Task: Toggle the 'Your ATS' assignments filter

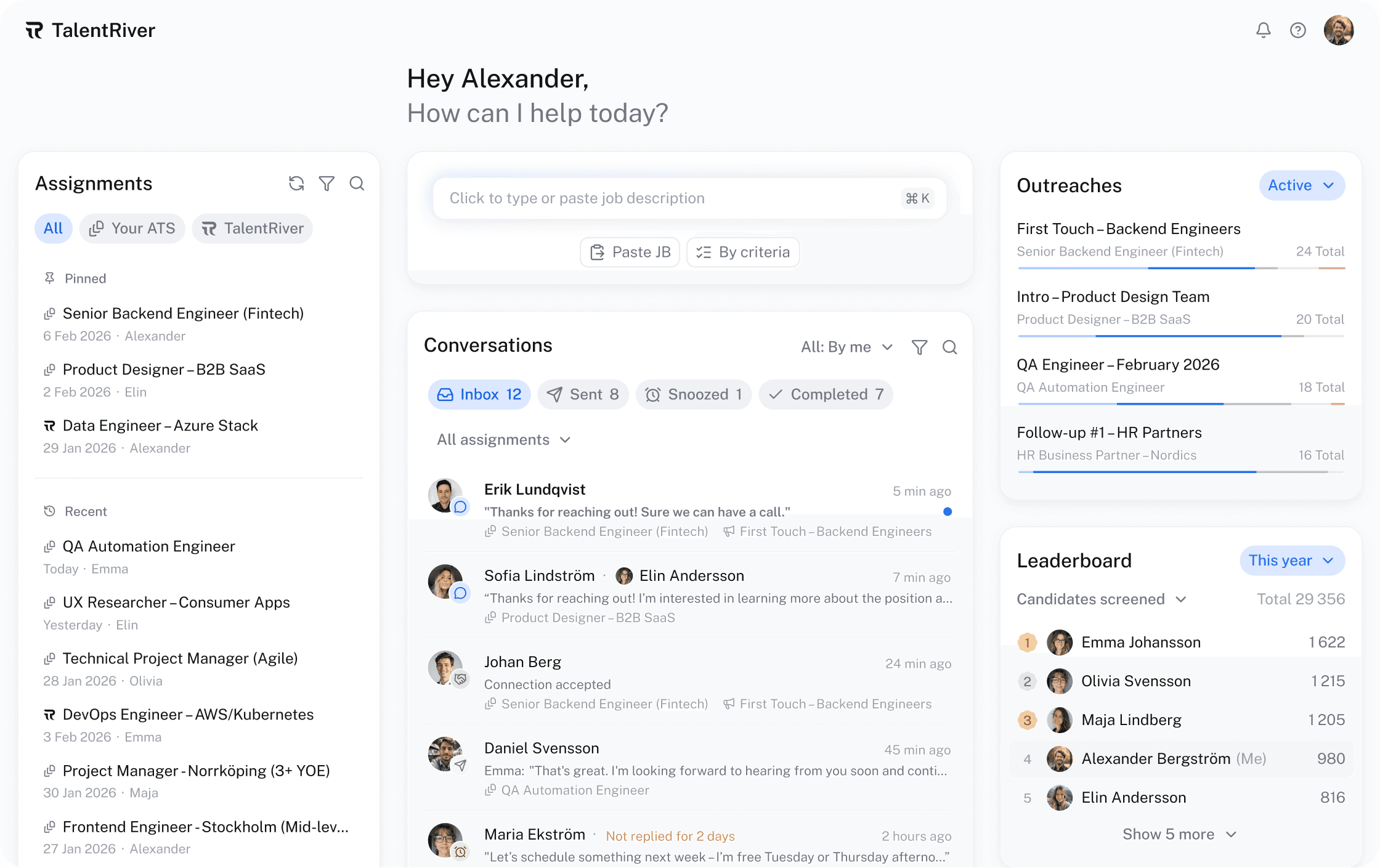Action: (x=132, y=228)
